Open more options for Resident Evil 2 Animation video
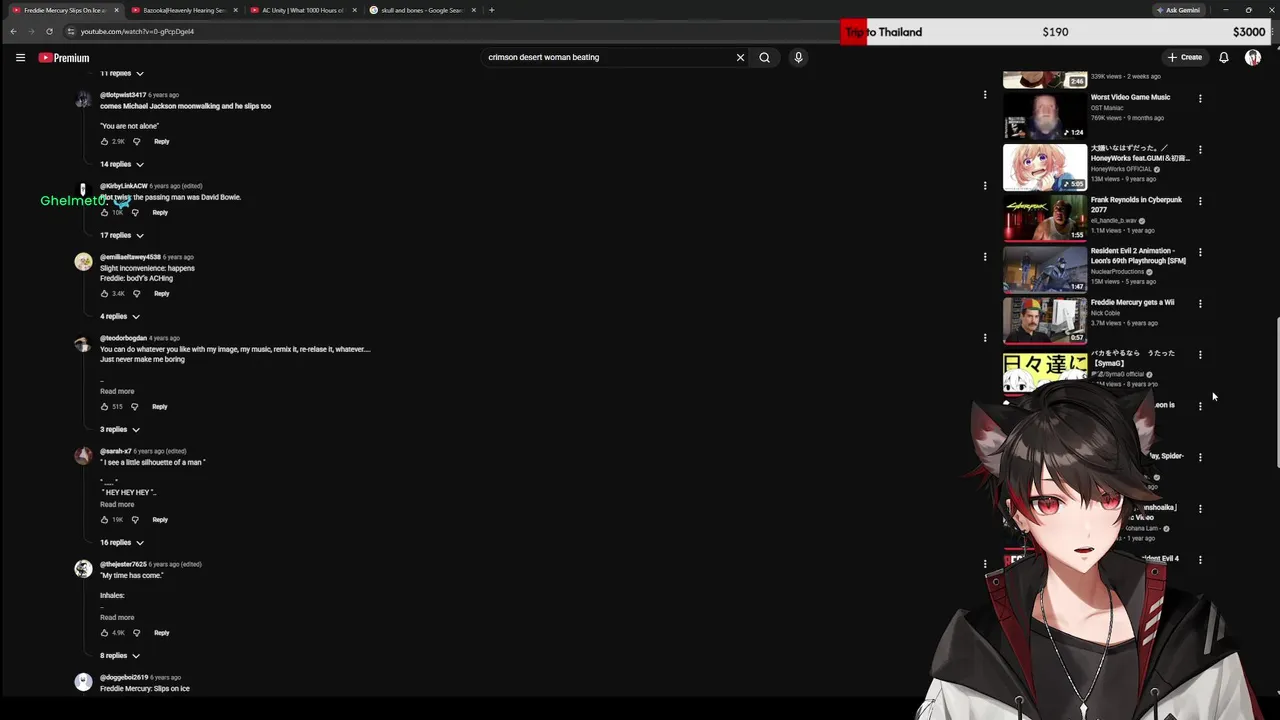The image size is (1280, 720). click(1200, 252)
